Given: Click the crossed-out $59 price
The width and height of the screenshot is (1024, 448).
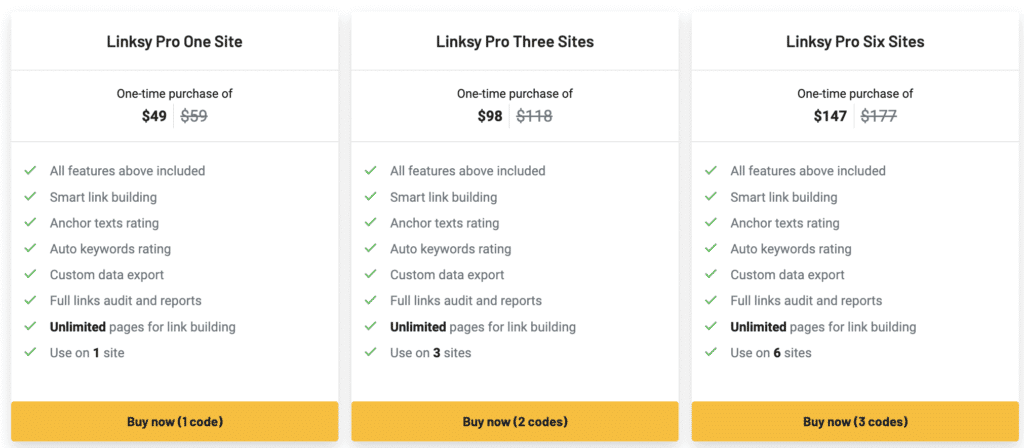Looking at the screenshot, I should coord(194,116).
